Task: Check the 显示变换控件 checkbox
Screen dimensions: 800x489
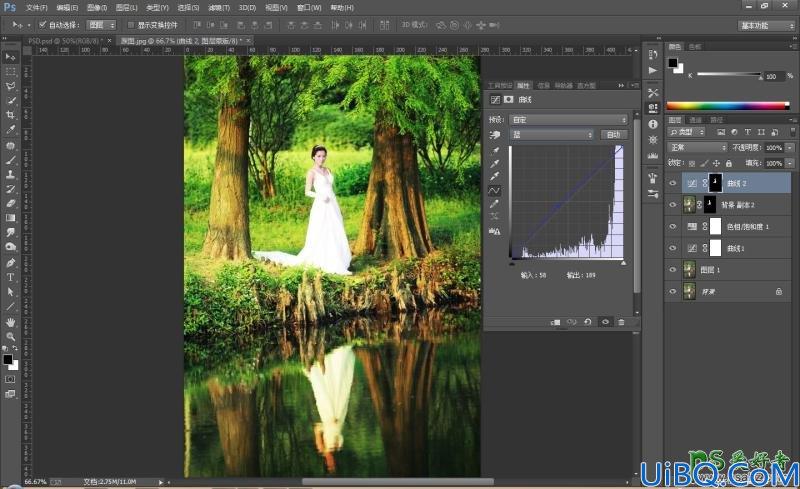Action: (x=131, y=25)
